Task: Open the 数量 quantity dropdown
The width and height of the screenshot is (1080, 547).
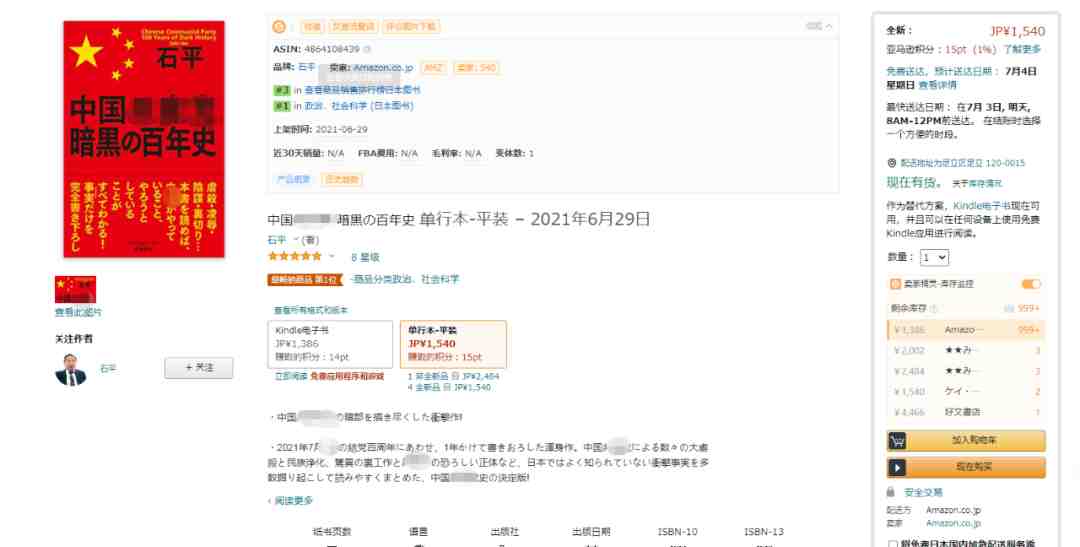Action: (x=935, y=258)
